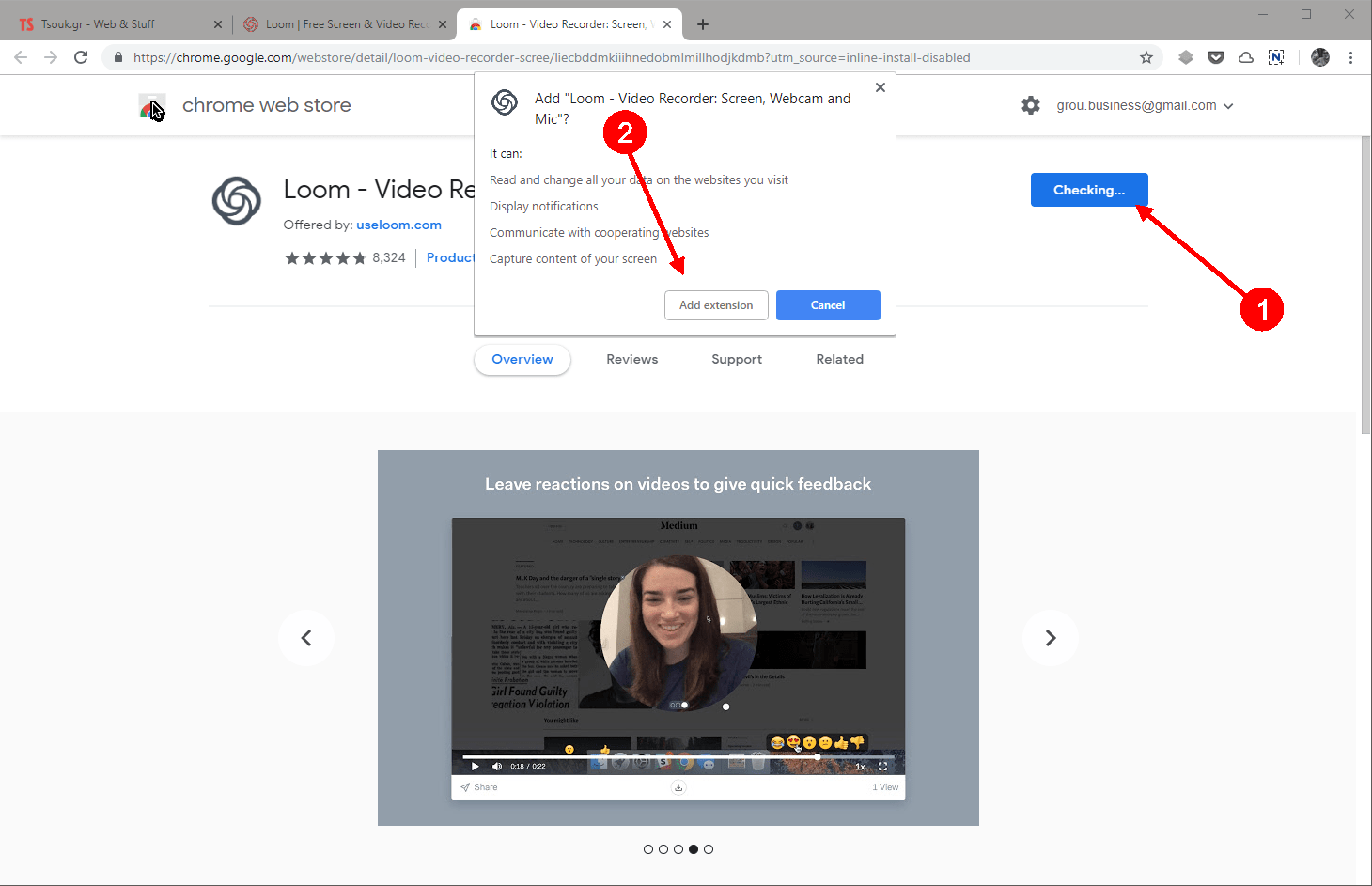Click the Notion-style N extension icon
This screenshot has height=886, width=1372.
tap(1276, 57)
